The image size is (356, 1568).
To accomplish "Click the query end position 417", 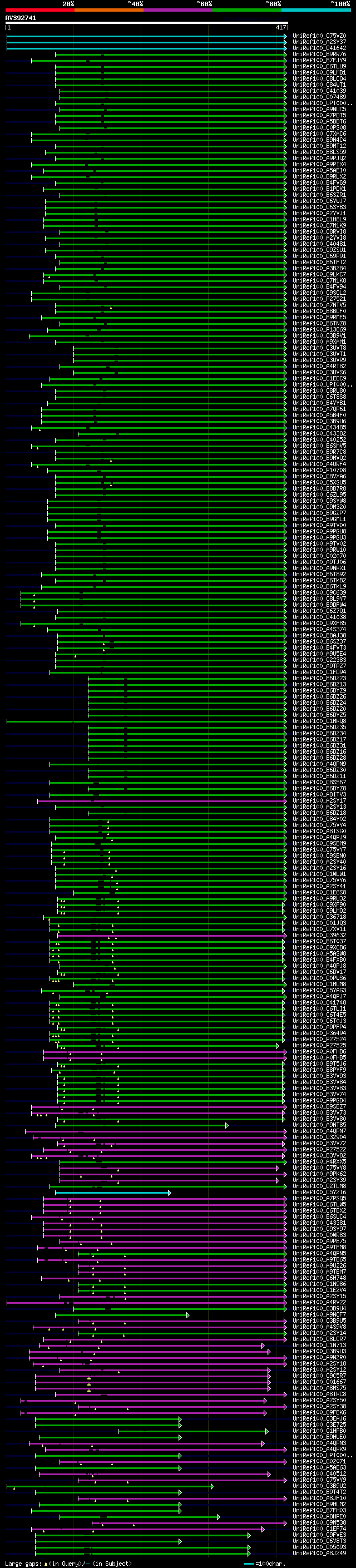I will [280, 27].
